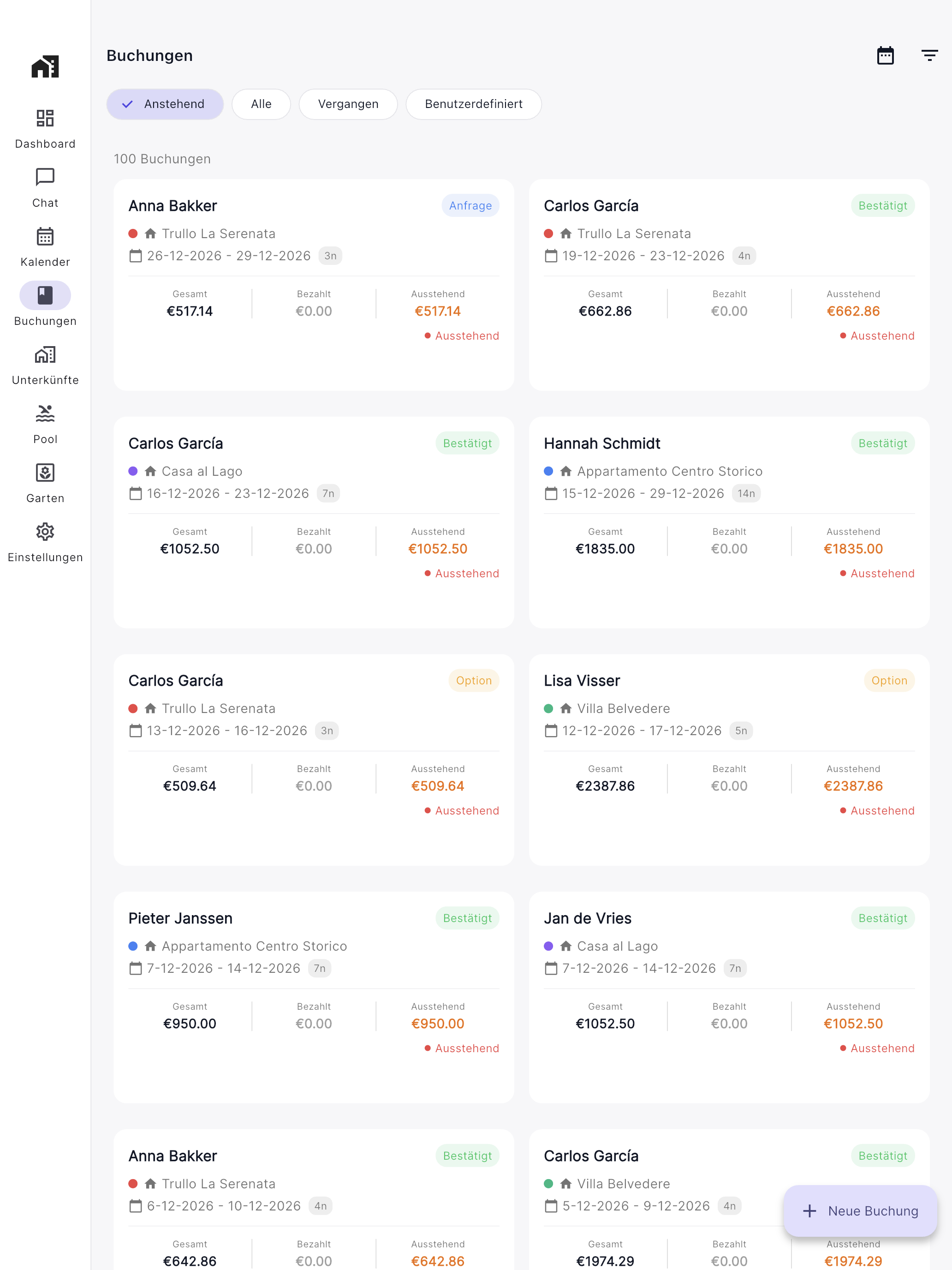This screenshot has width=952, height=1270.
Task: Click the date range "6-12-2026 - 10-12-2026"
Action: tap(224, 1206)
